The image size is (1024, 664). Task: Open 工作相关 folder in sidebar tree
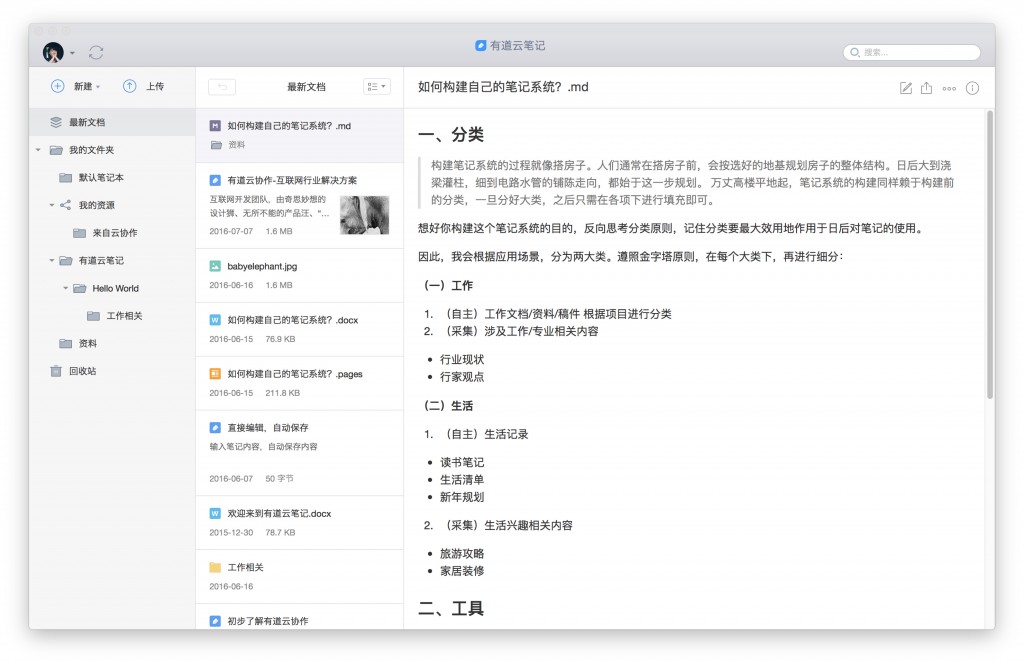124,316
